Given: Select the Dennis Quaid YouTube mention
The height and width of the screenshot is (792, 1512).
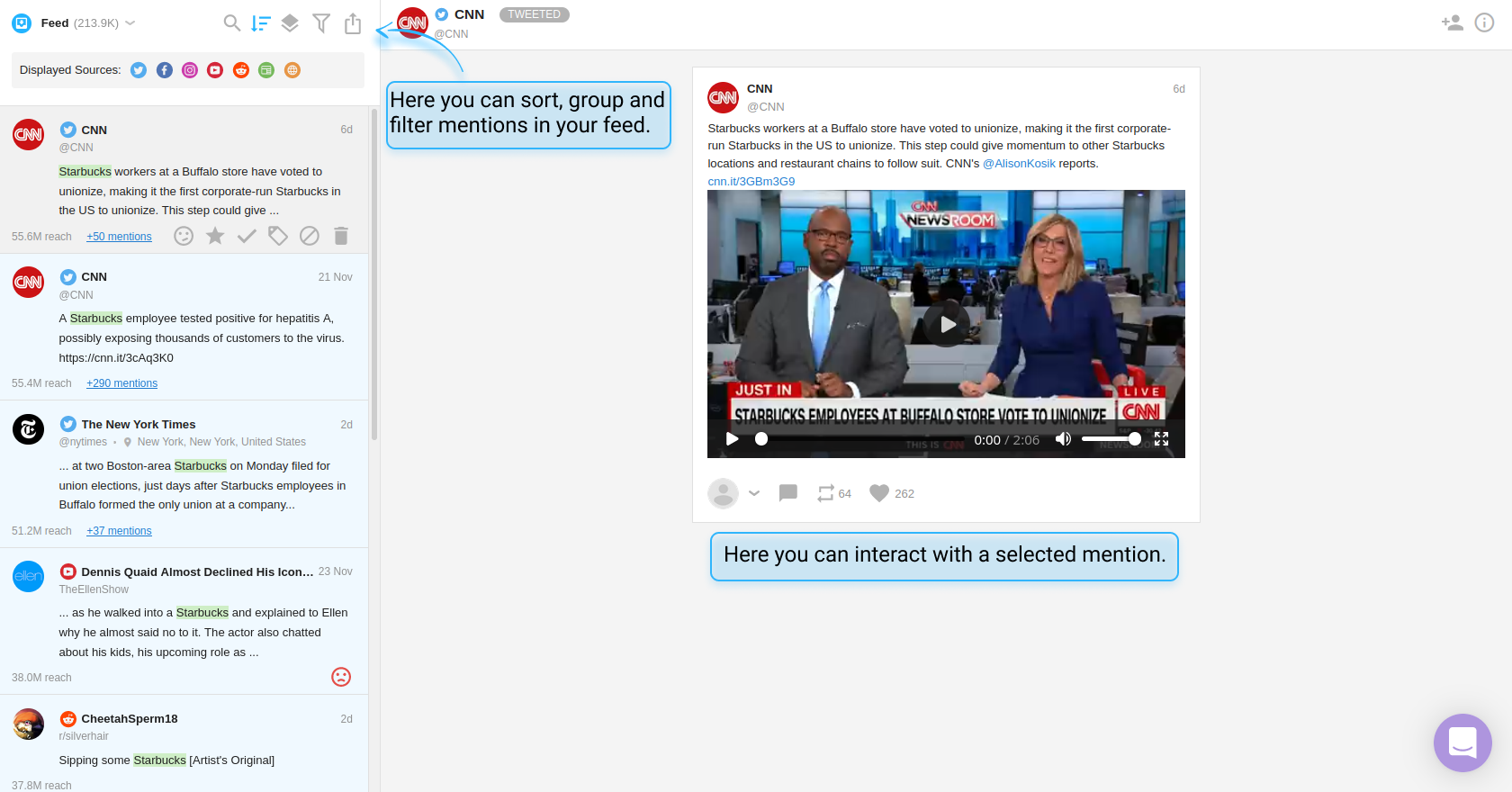Looking at the screenshot, I should 184,621.
